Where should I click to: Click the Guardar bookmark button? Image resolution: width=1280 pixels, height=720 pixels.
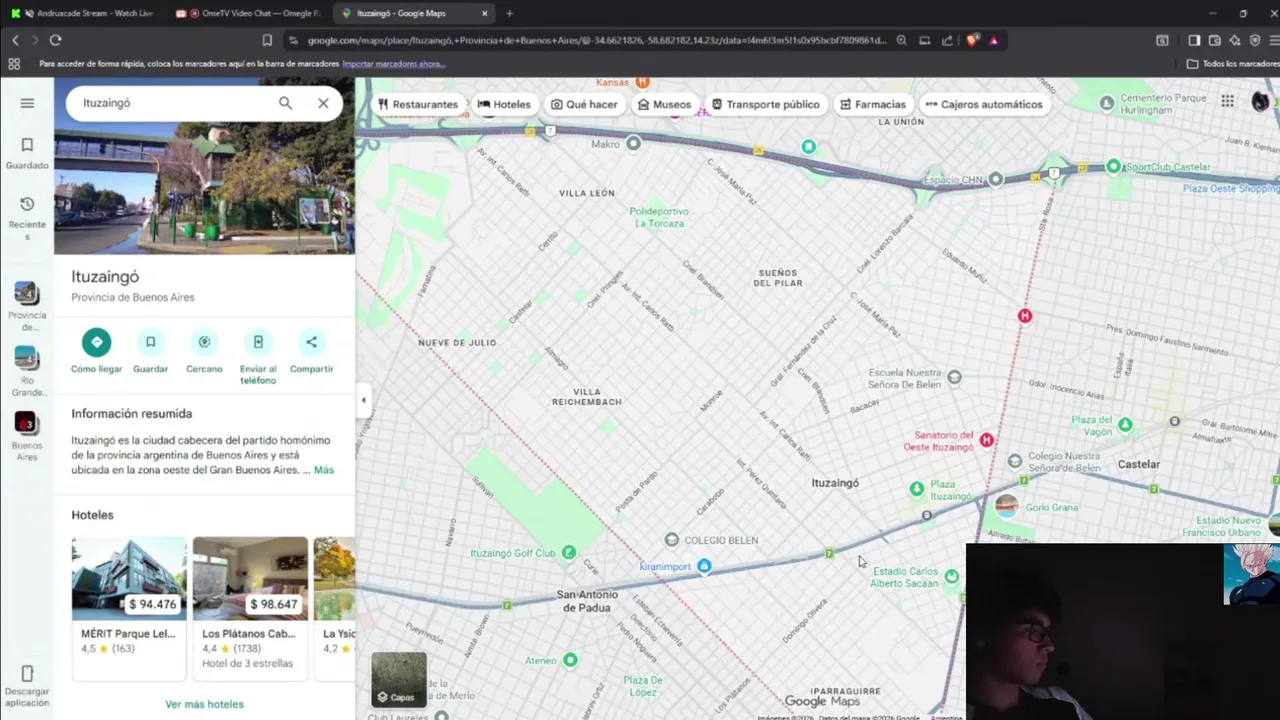(150, 351)
